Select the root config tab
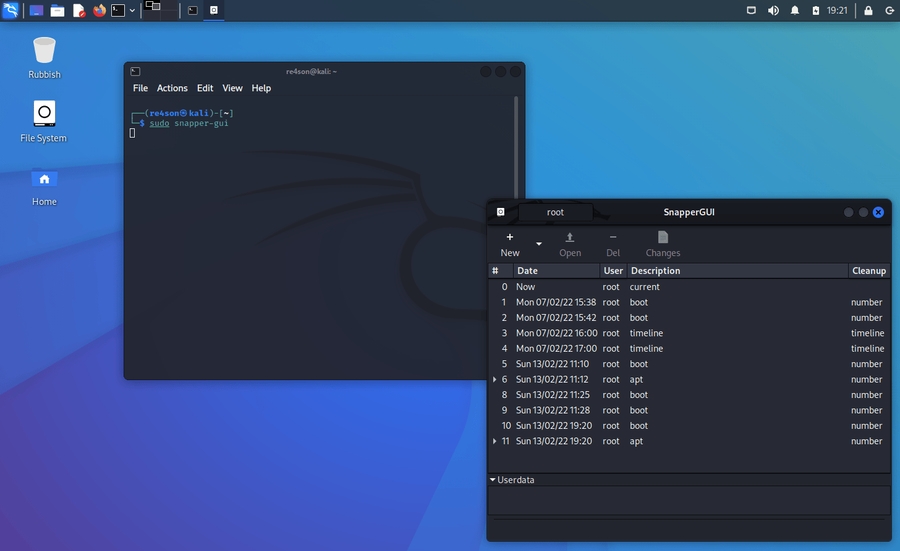The image size is (900, 551). [x=555, y=212]
